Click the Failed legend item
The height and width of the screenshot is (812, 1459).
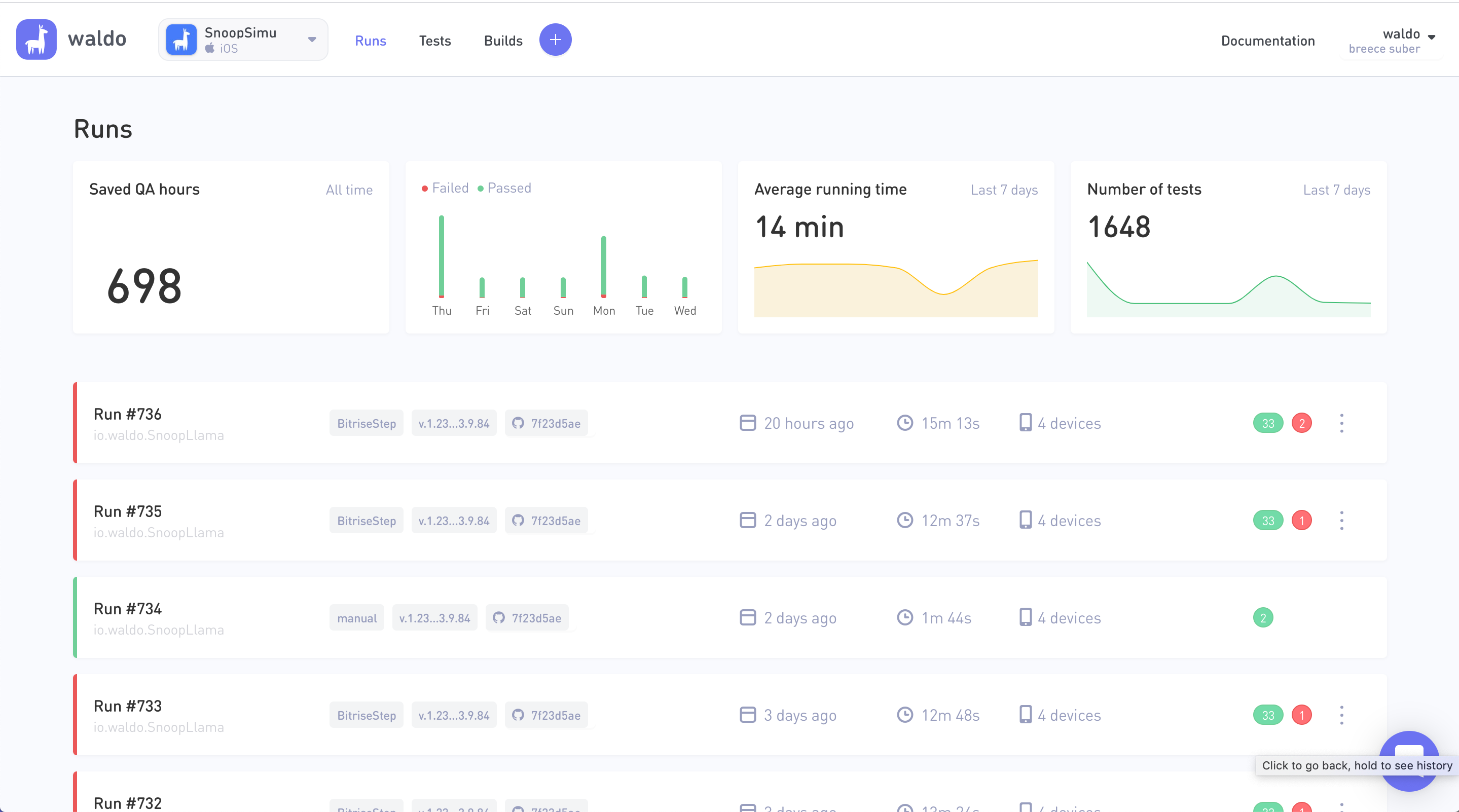pos(445,188)
